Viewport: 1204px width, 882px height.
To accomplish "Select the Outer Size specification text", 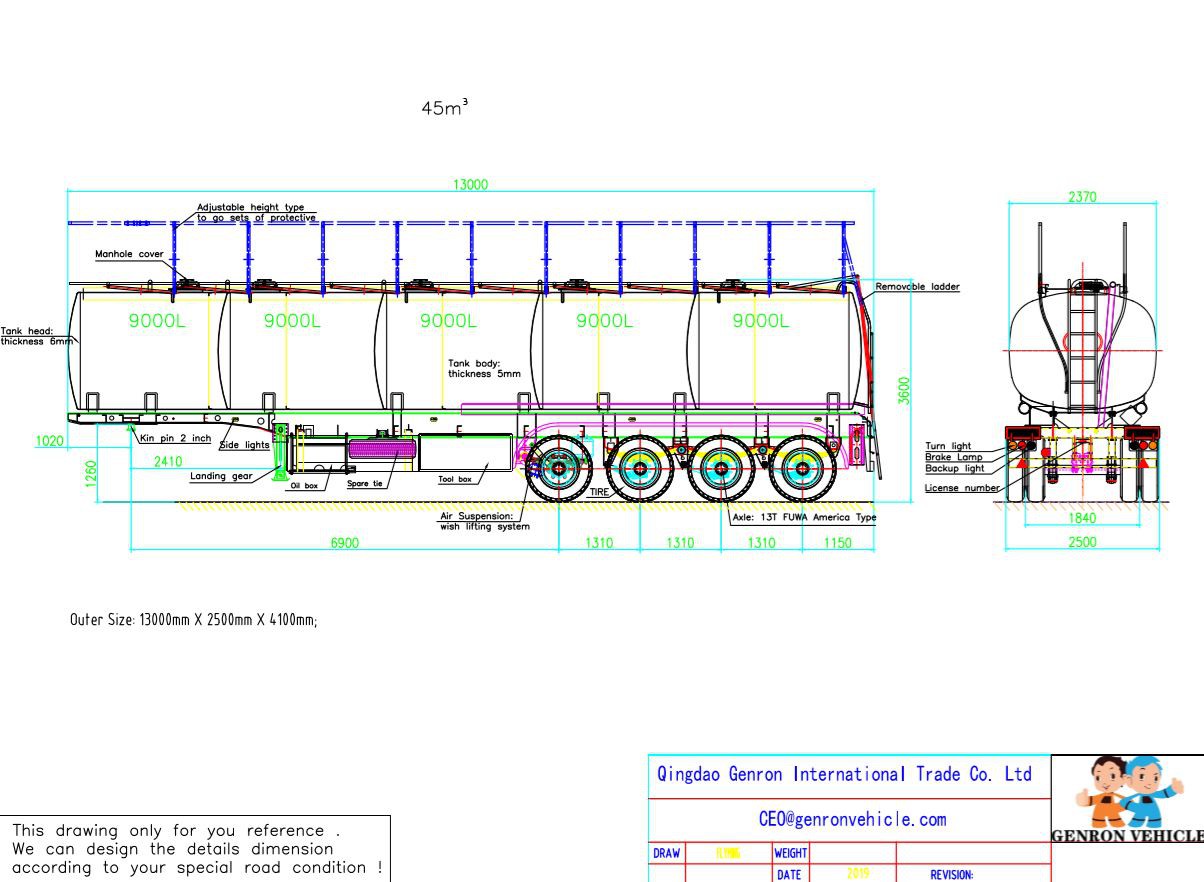I will point(194,620).
